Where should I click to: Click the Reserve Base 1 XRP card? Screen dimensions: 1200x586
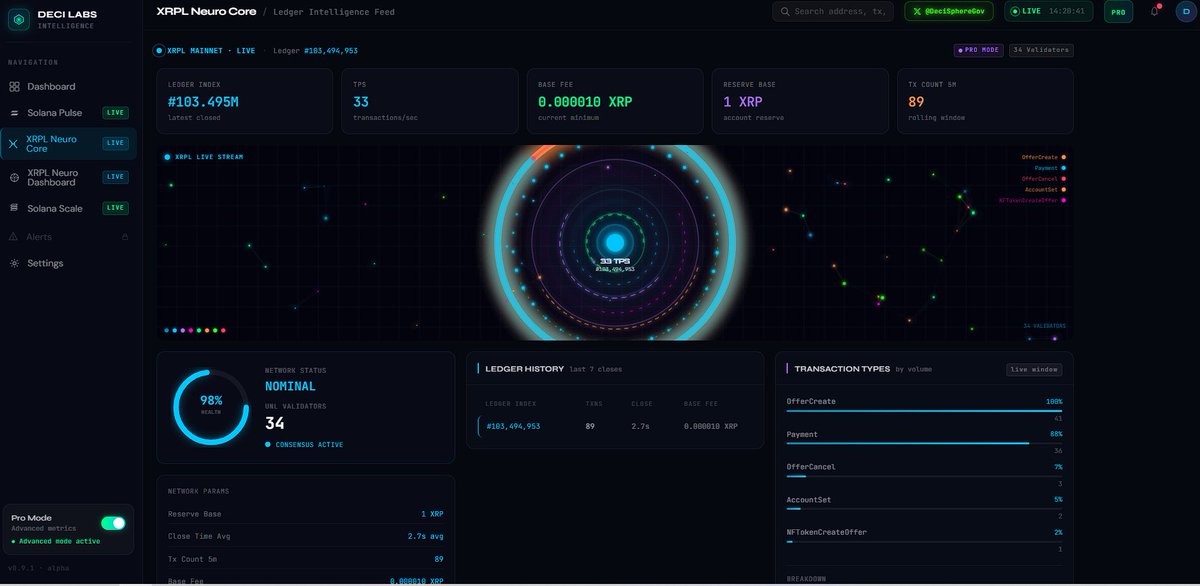coord(799,101)
